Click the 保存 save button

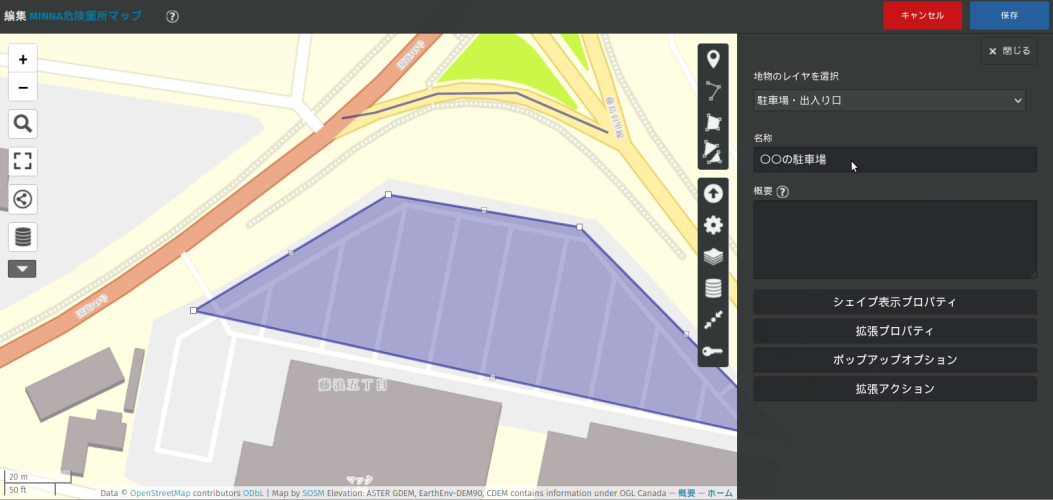pyautogui.click(x=1009, y=16)
